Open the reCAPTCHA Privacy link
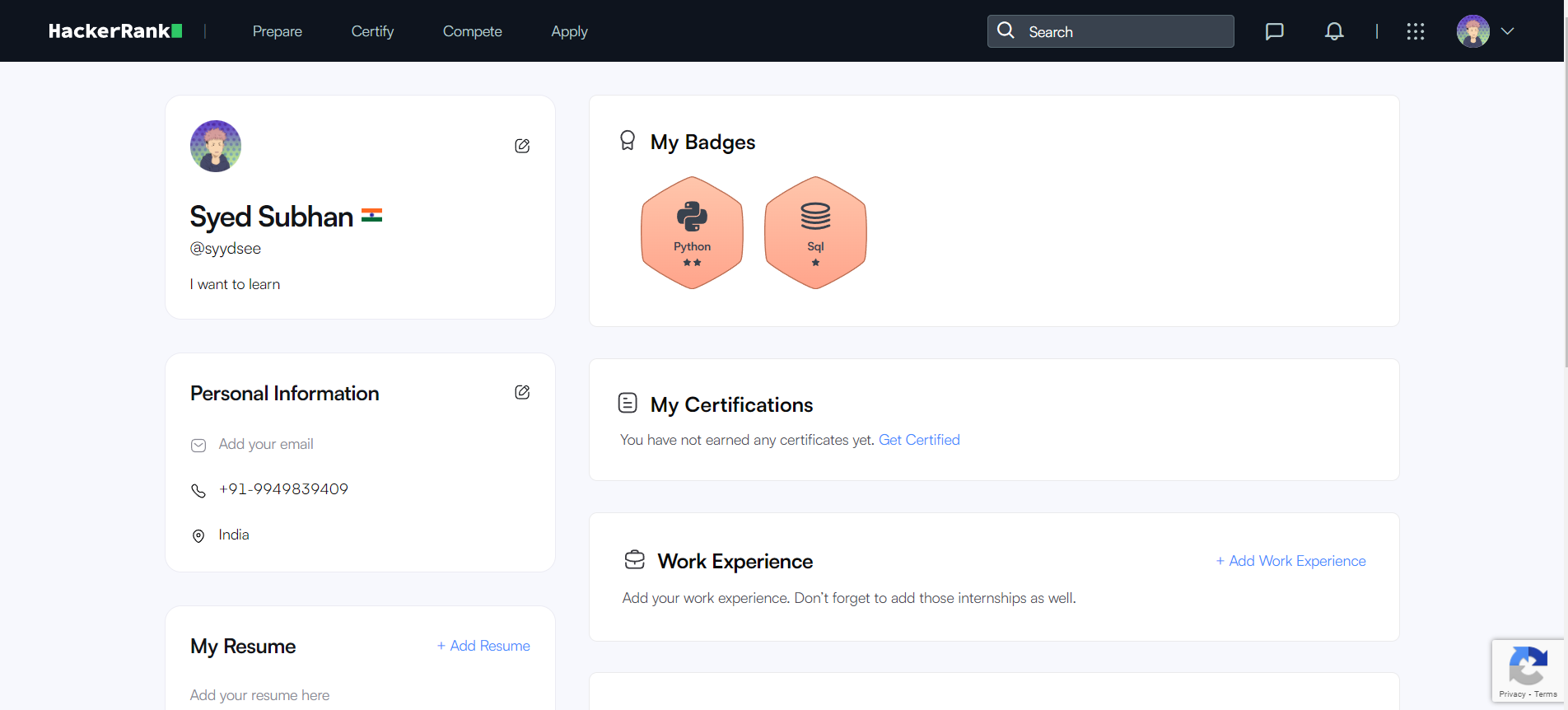The height and width of the screenshot is (710, 1568). click(1512, 694)
